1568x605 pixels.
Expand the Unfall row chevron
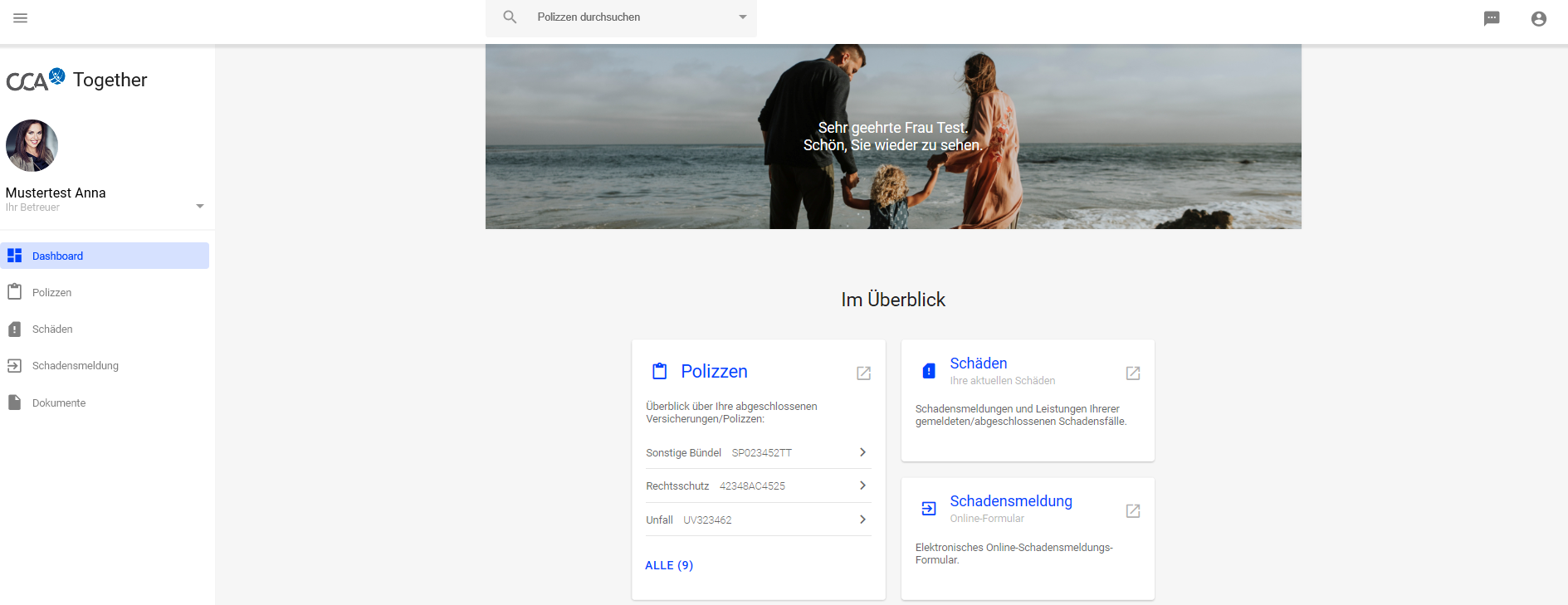point(862,520)
